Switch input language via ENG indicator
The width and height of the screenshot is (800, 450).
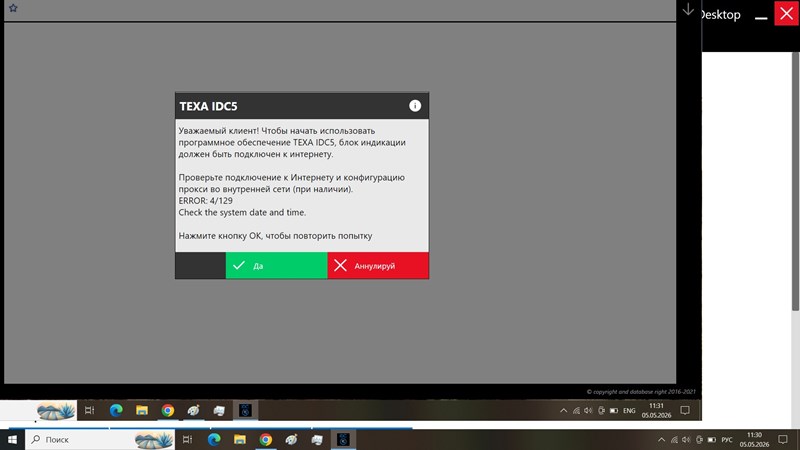click(x=629, y=410)
